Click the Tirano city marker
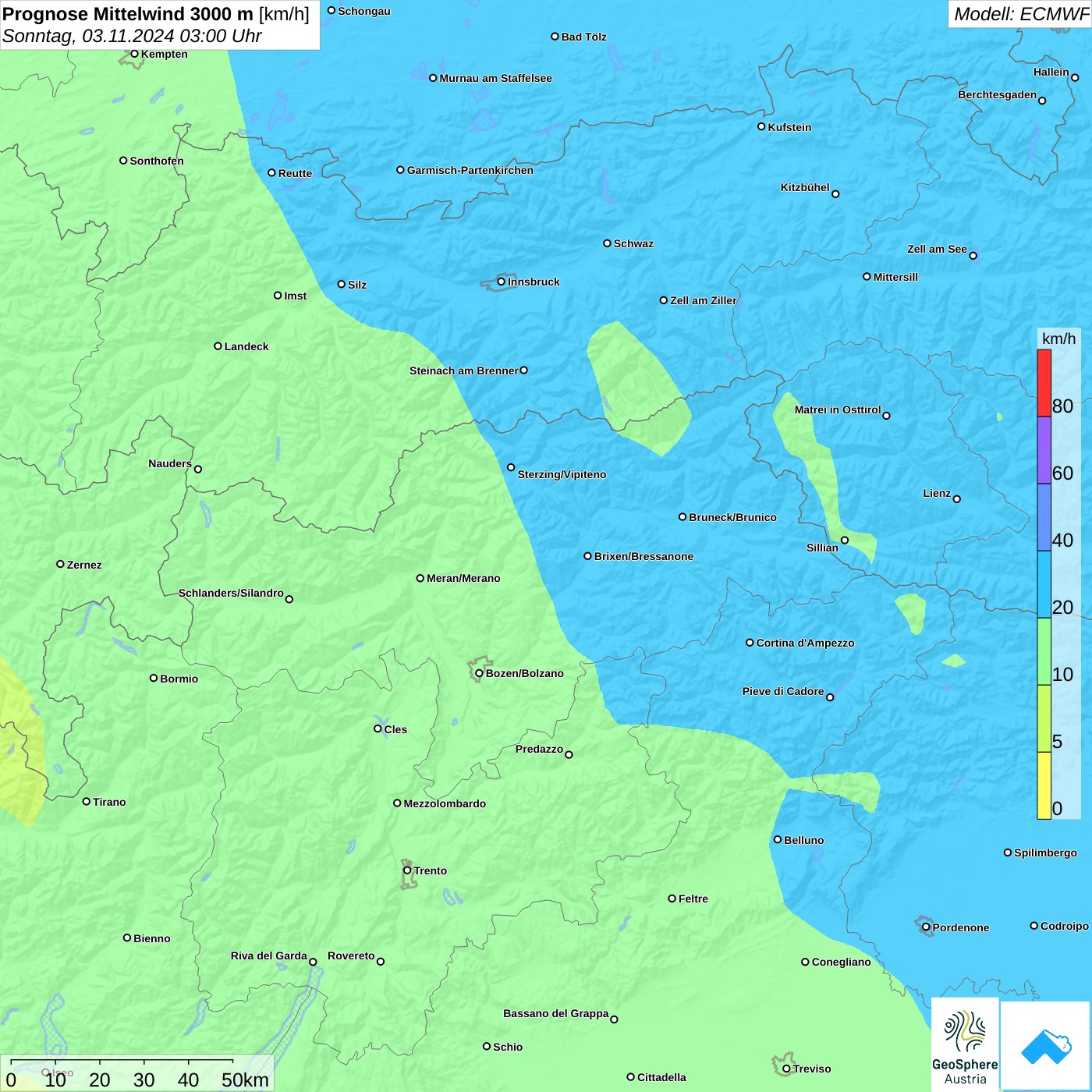This screenshot has width=1092, height=1092. point(87,801)
